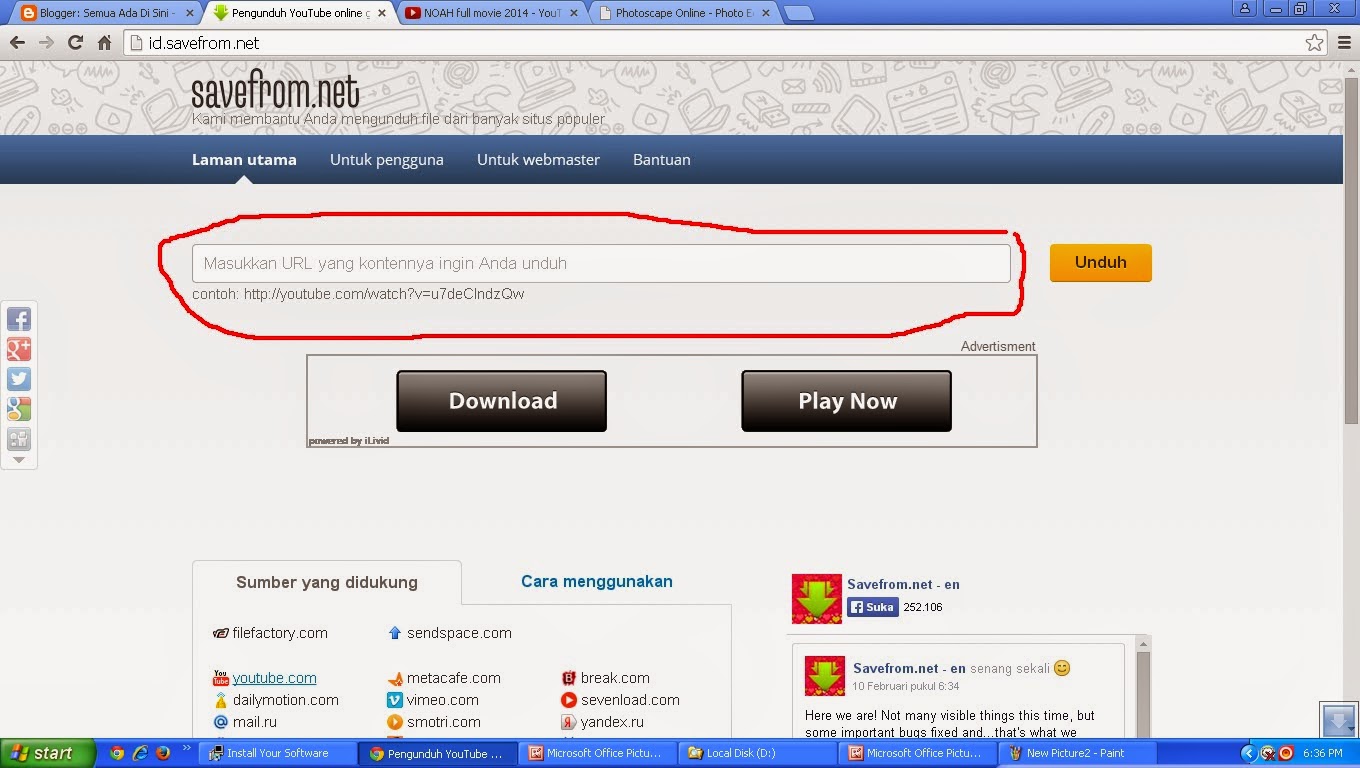Open the Savefrom.net - en page link

click(x=903, y=584)
